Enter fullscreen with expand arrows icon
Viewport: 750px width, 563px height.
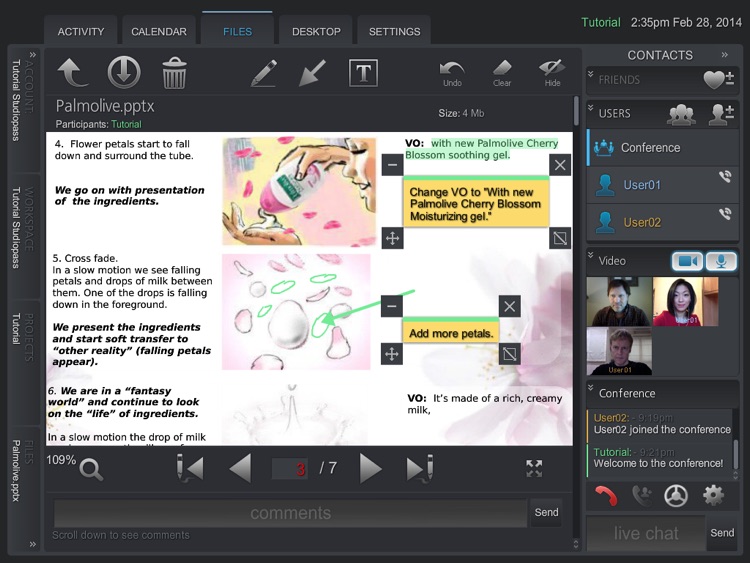coord(534,468)
